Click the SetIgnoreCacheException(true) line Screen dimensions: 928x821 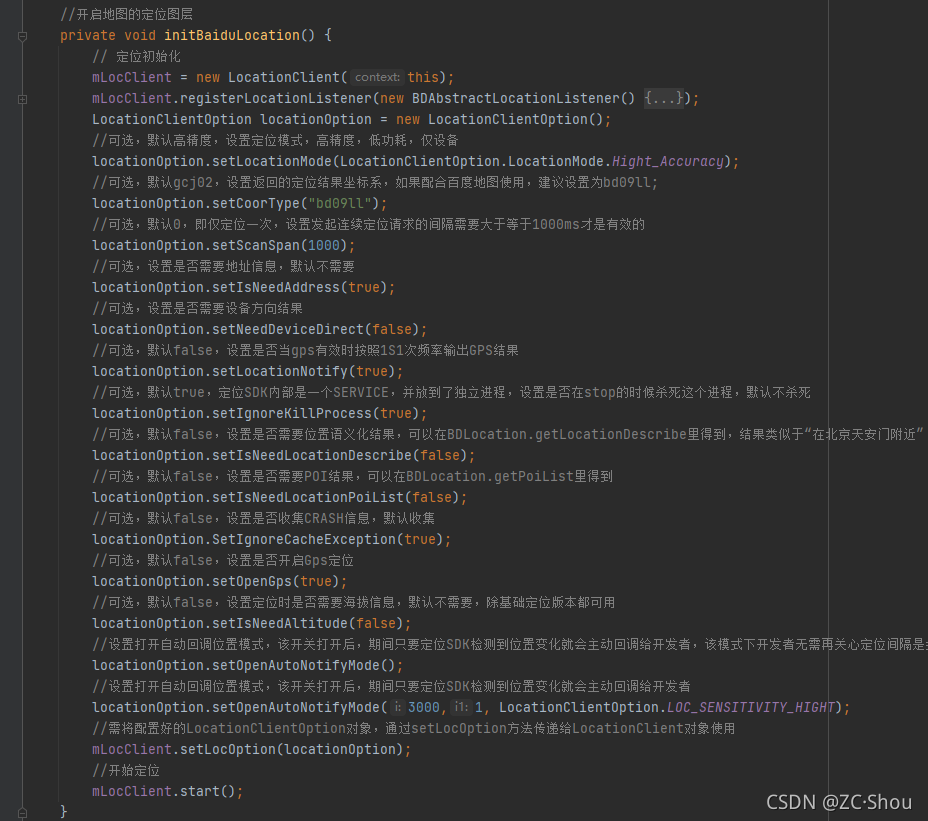272,540
